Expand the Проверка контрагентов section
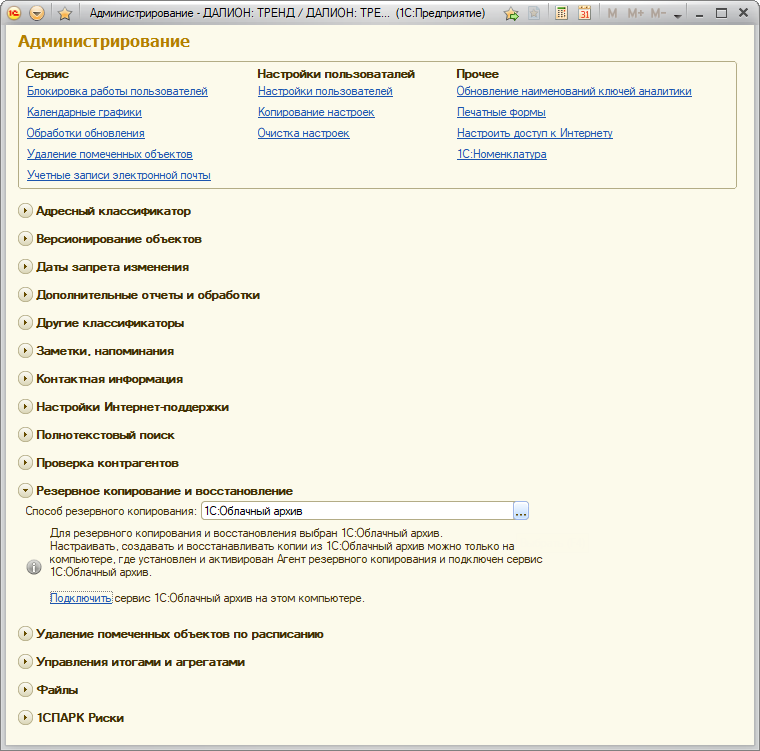Image resolution: width=760 pixels, height=751 pixels. pos(25,463)
